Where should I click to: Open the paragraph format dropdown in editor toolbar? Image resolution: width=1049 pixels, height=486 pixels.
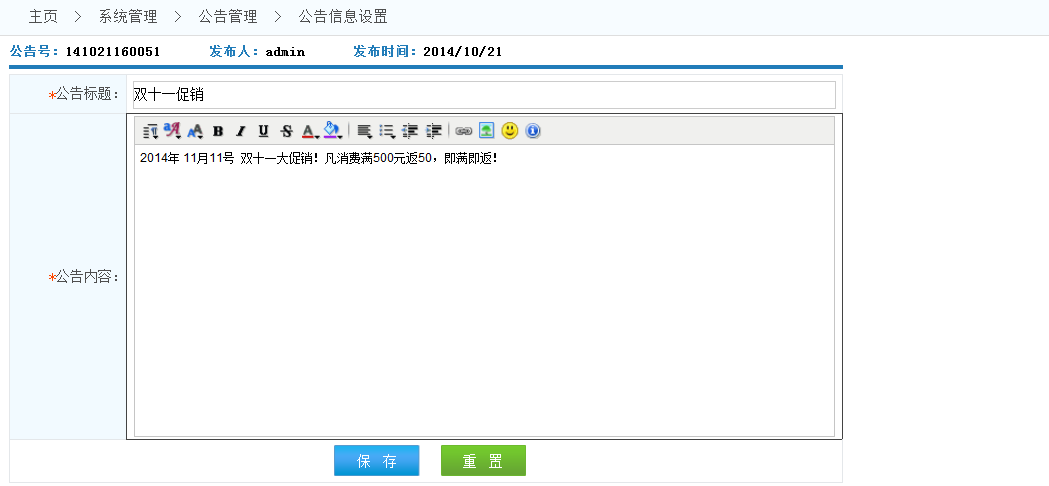pos(150,131)
